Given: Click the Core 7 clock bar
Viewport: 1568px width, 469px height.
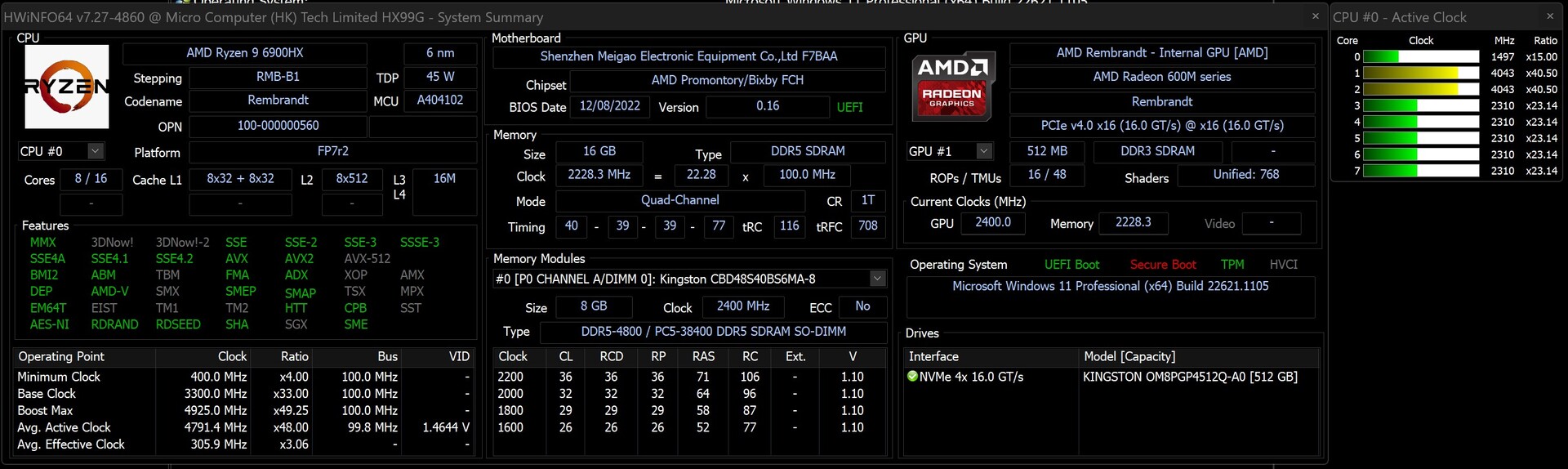Looking at the screenshot, I should [x=1421, y=171].
